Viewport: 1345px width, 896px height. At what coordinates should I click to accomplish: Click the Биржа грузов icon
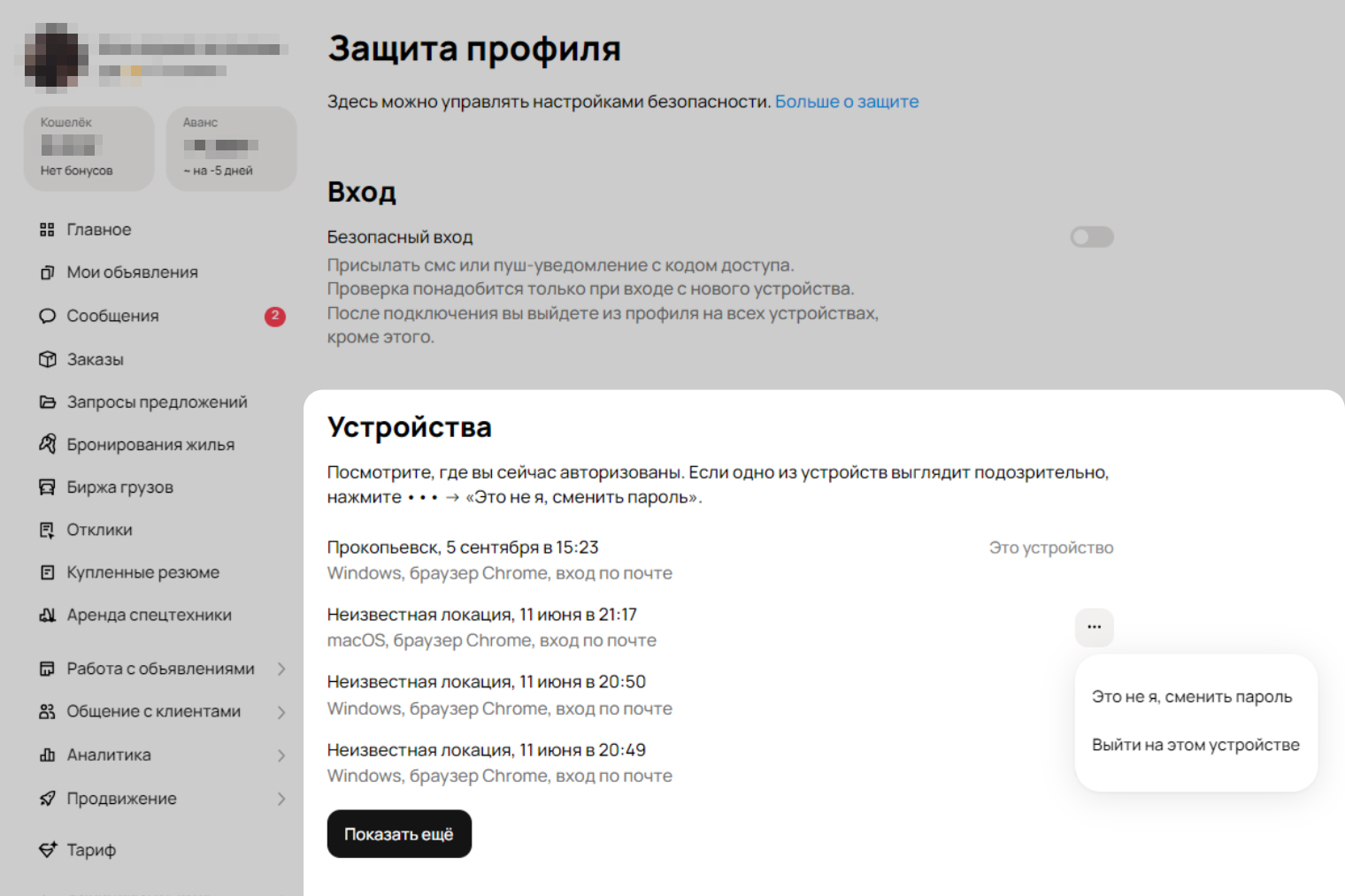pyautogui.click(x=47, y=487)
